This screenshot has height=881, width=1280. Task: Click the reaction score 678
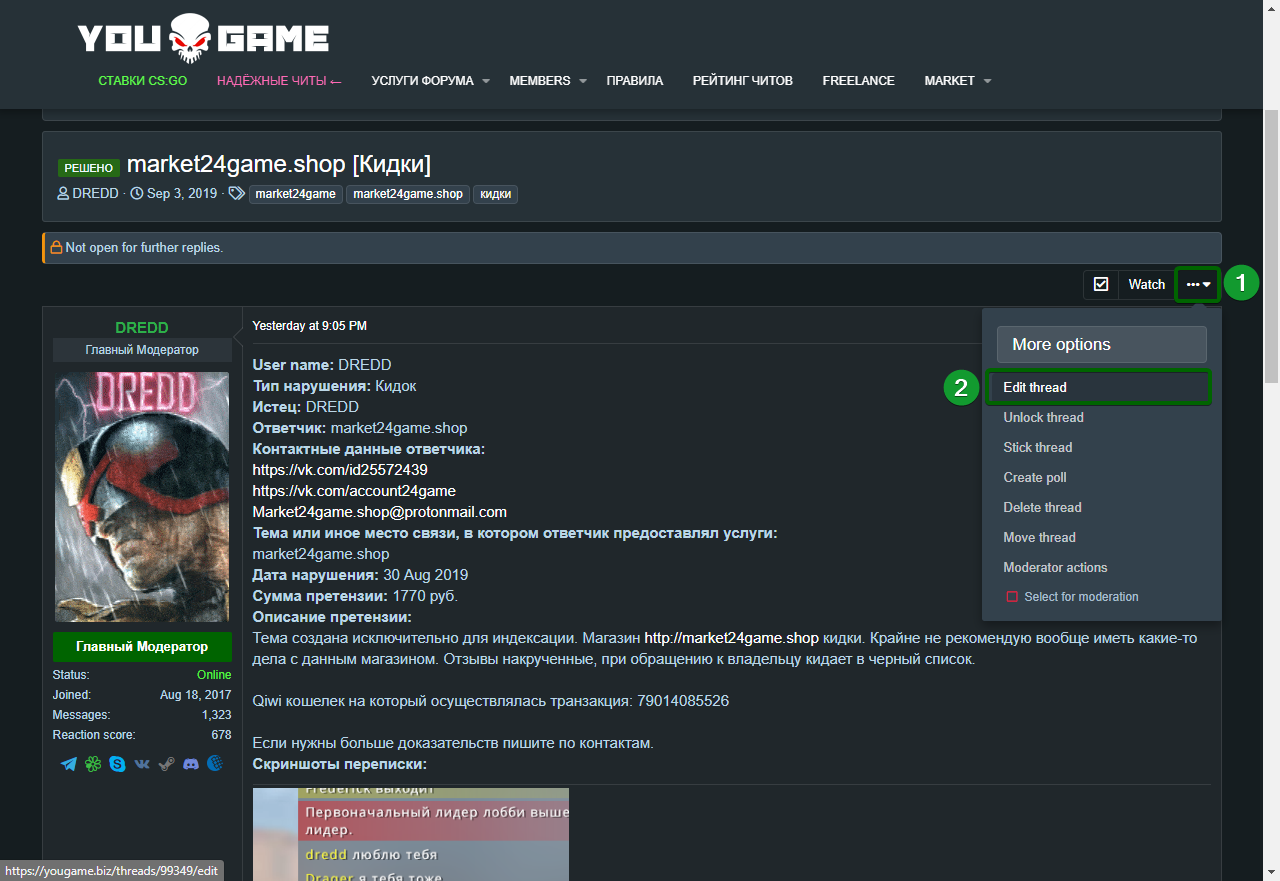[x=221, y=735]
